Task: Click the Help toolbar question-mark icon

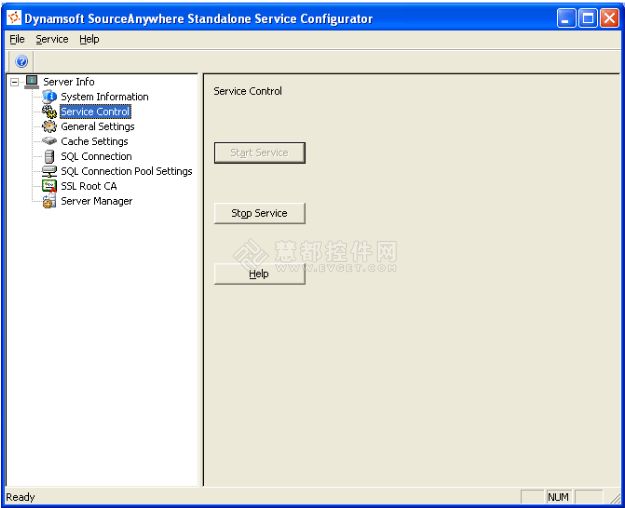Action: [x=22, y=61]
